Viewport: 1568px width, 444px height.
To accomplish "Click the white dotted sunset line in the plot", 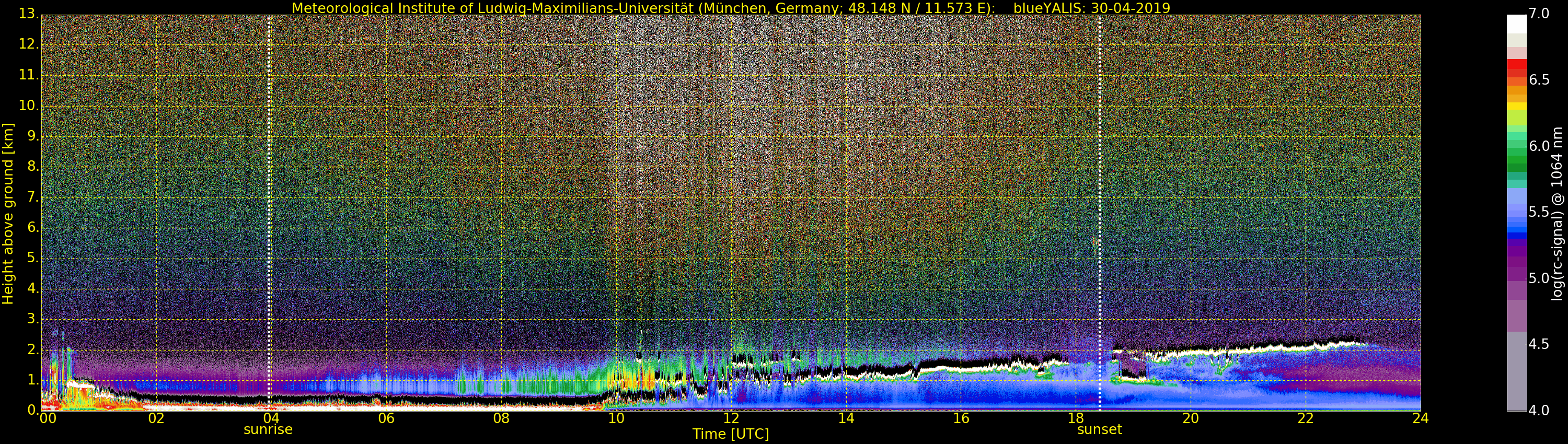I will (1100, 213).
